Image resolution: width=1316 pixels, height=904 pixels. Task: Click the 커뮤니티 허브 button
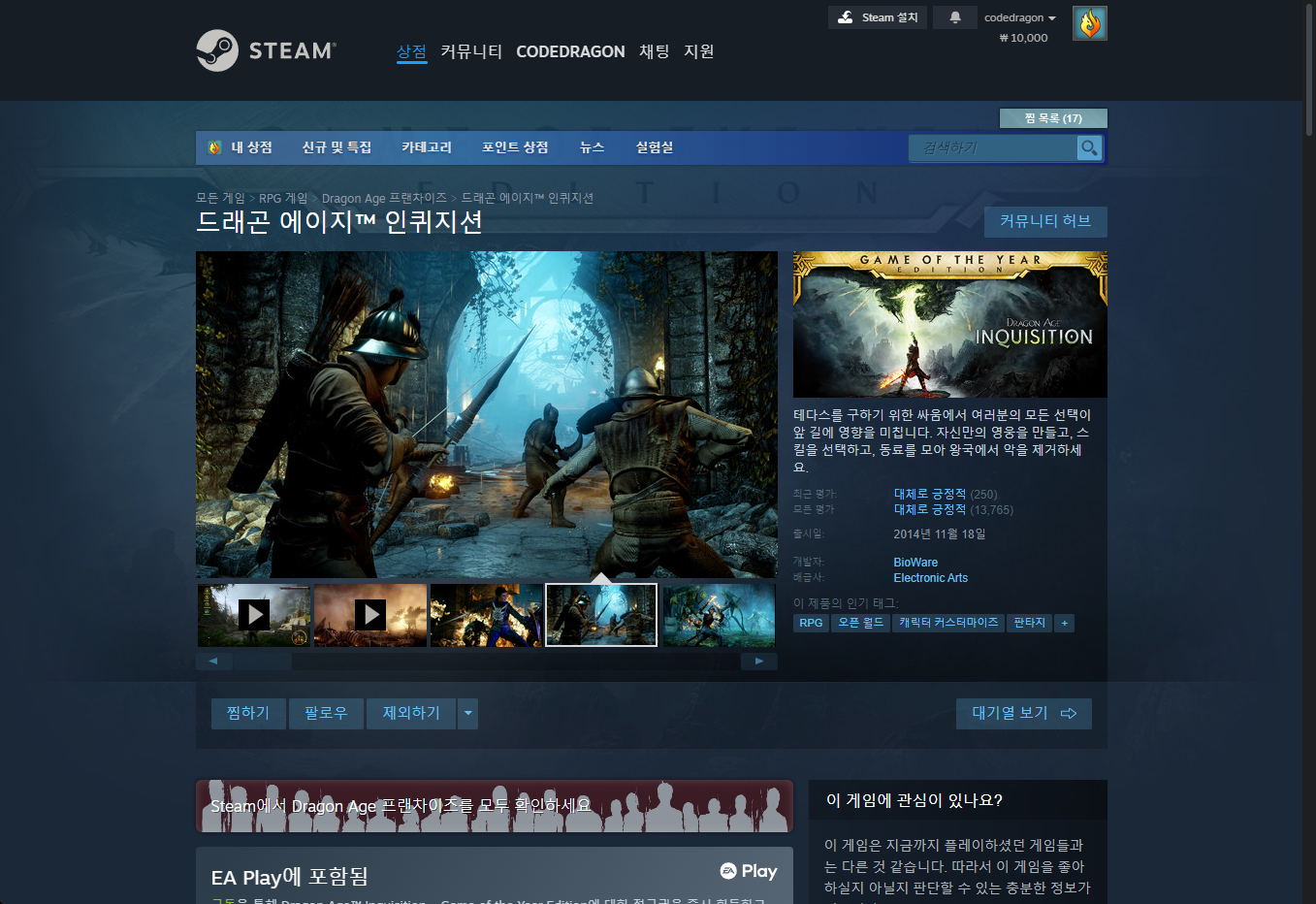coord(1045,221)
